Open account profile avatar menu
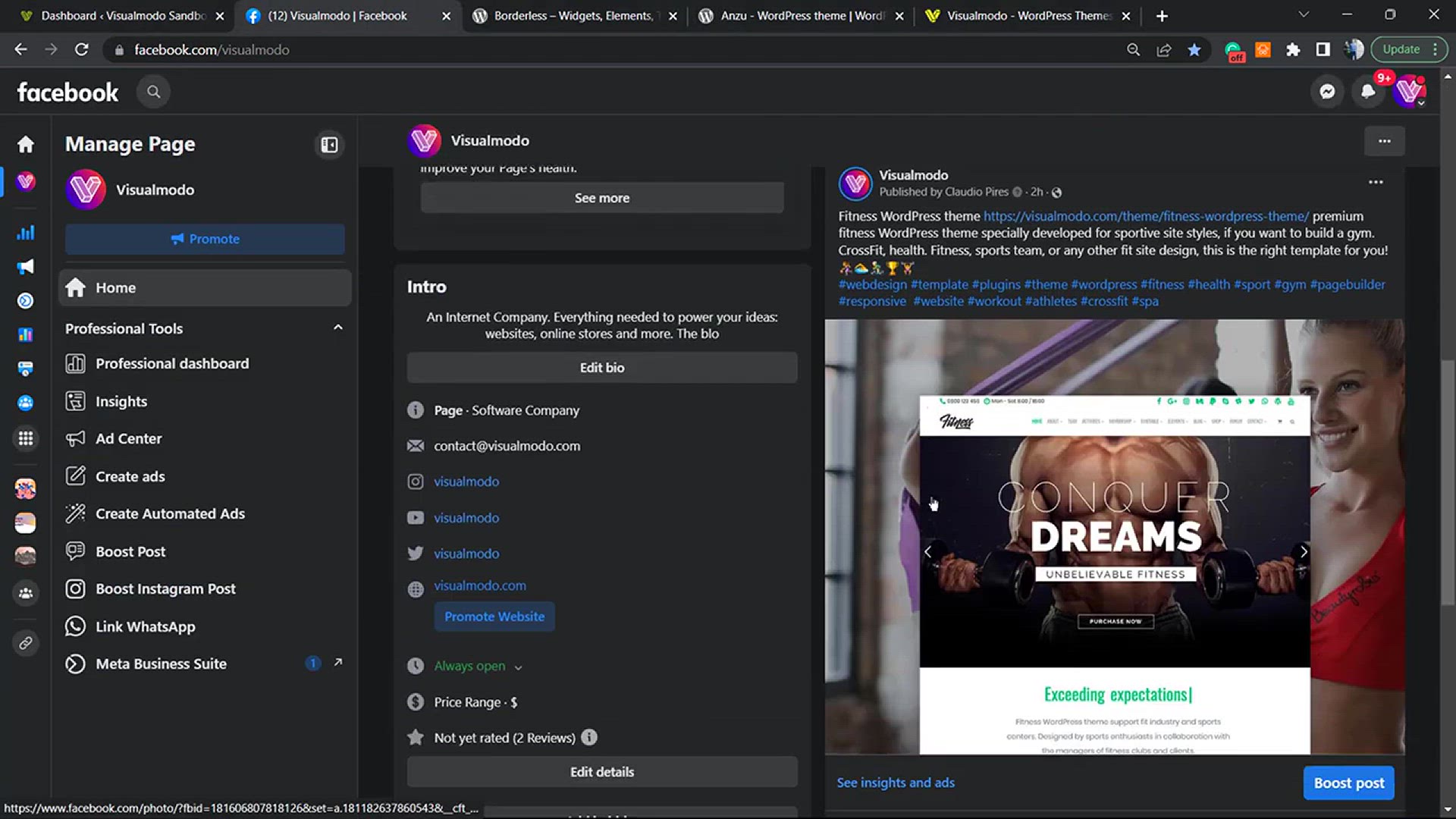Screen dimensions: 1456x819 (1410, 92)
